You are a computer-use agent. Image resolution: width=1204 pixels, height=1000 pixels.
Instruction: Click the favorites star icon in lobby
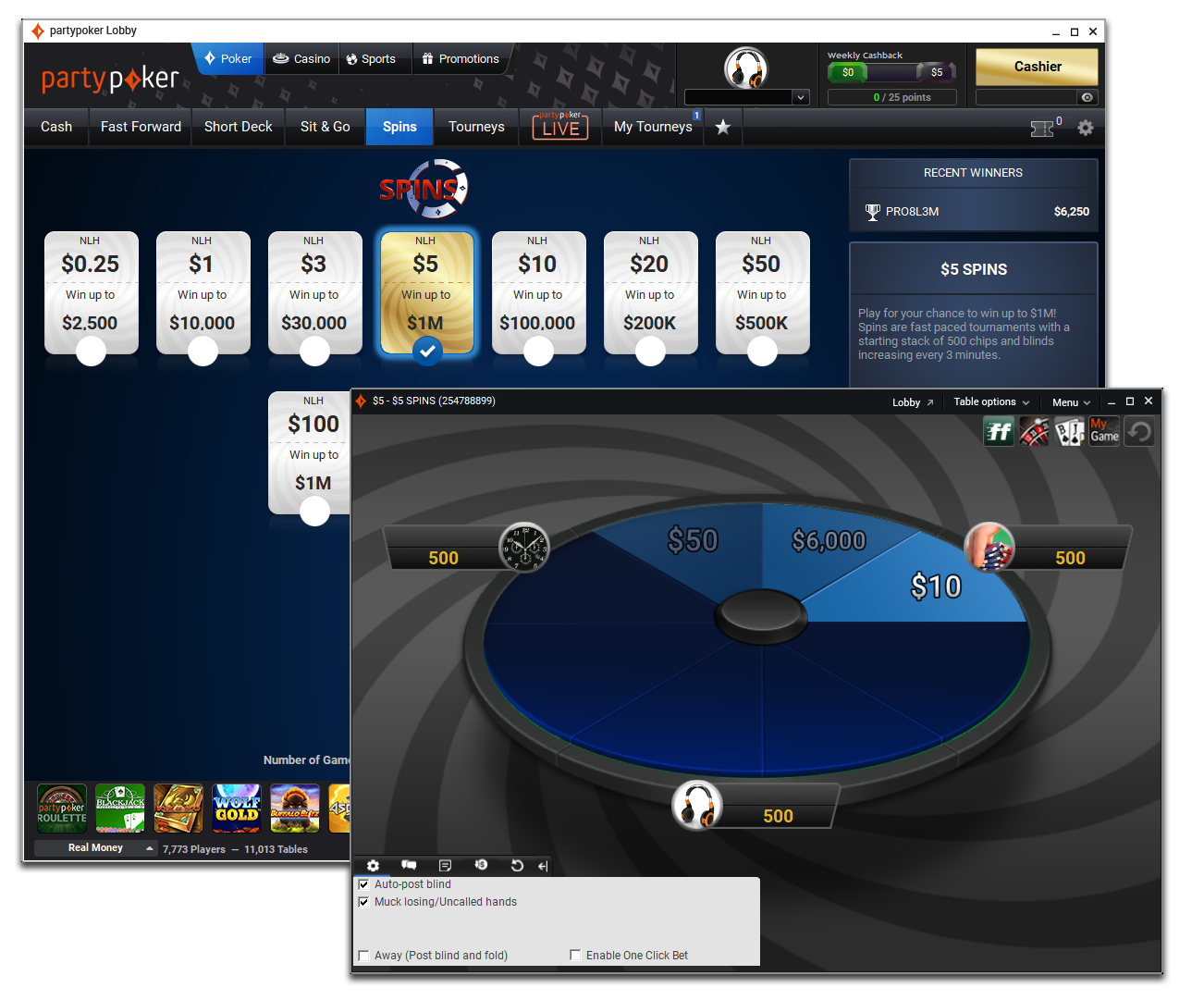(723, 128)
